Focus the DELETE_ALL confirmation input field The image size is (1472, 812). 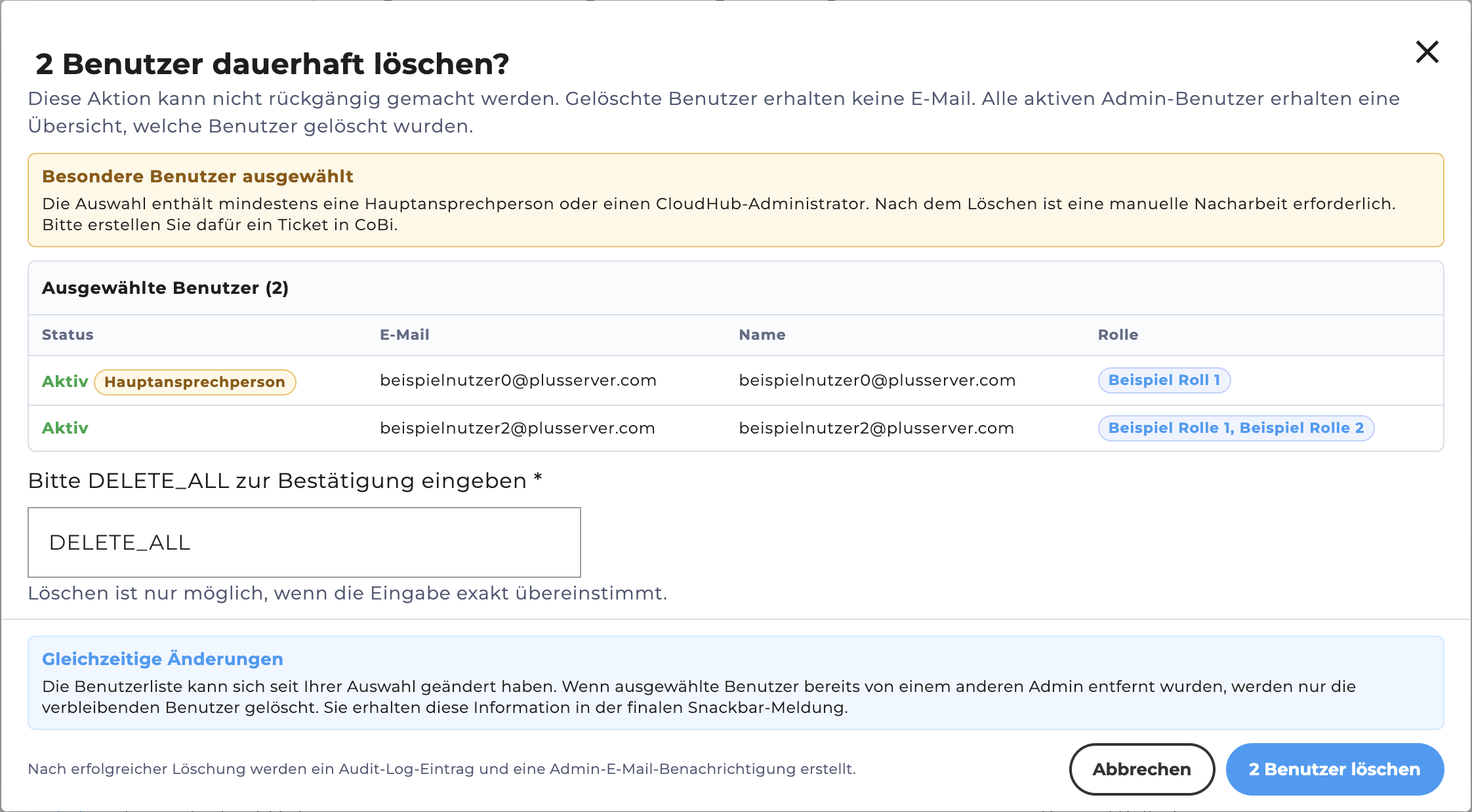tap(304, 542)
